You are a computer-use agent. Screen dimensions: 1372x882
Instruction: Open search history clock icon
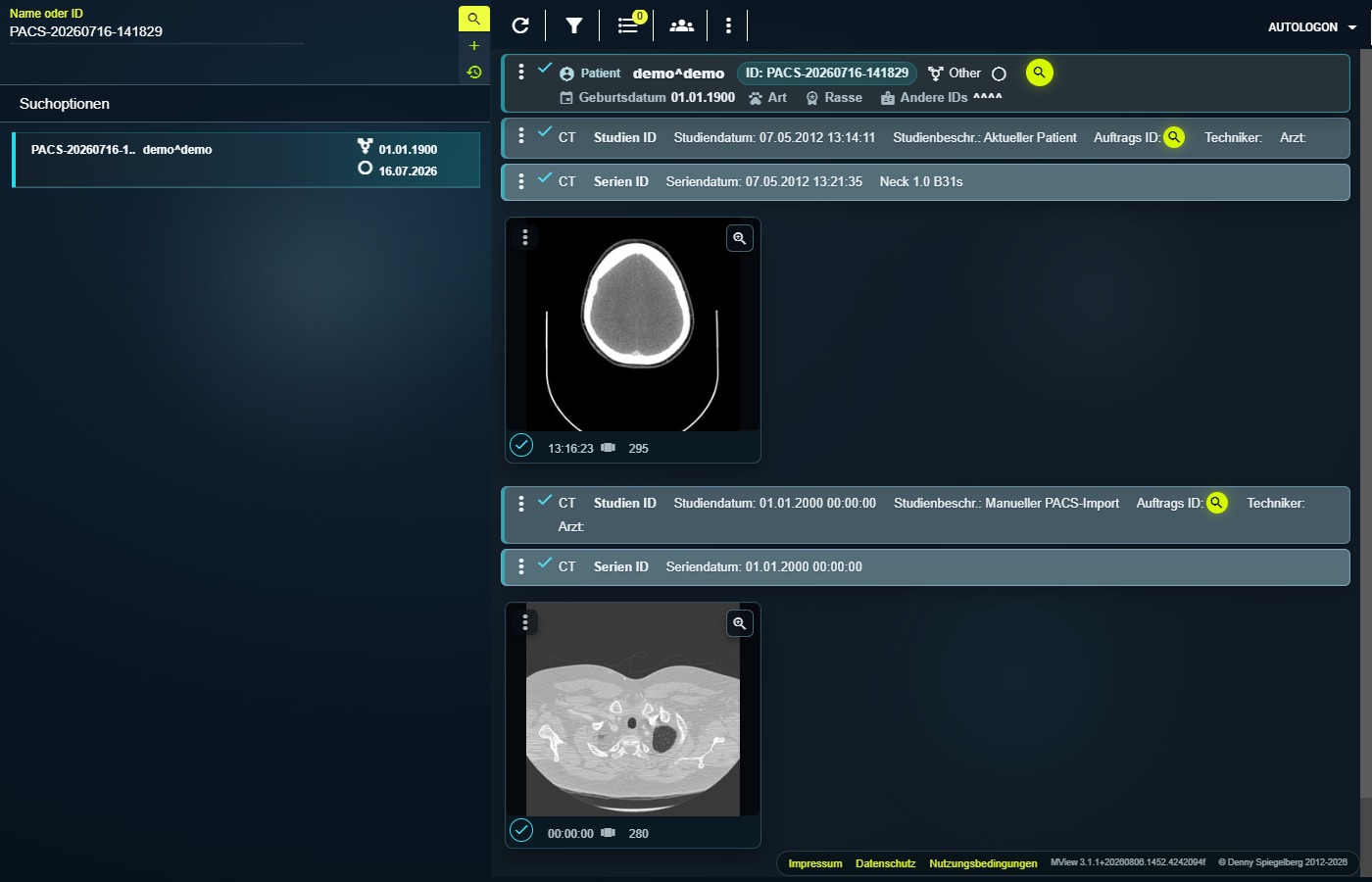pos(473,72)
